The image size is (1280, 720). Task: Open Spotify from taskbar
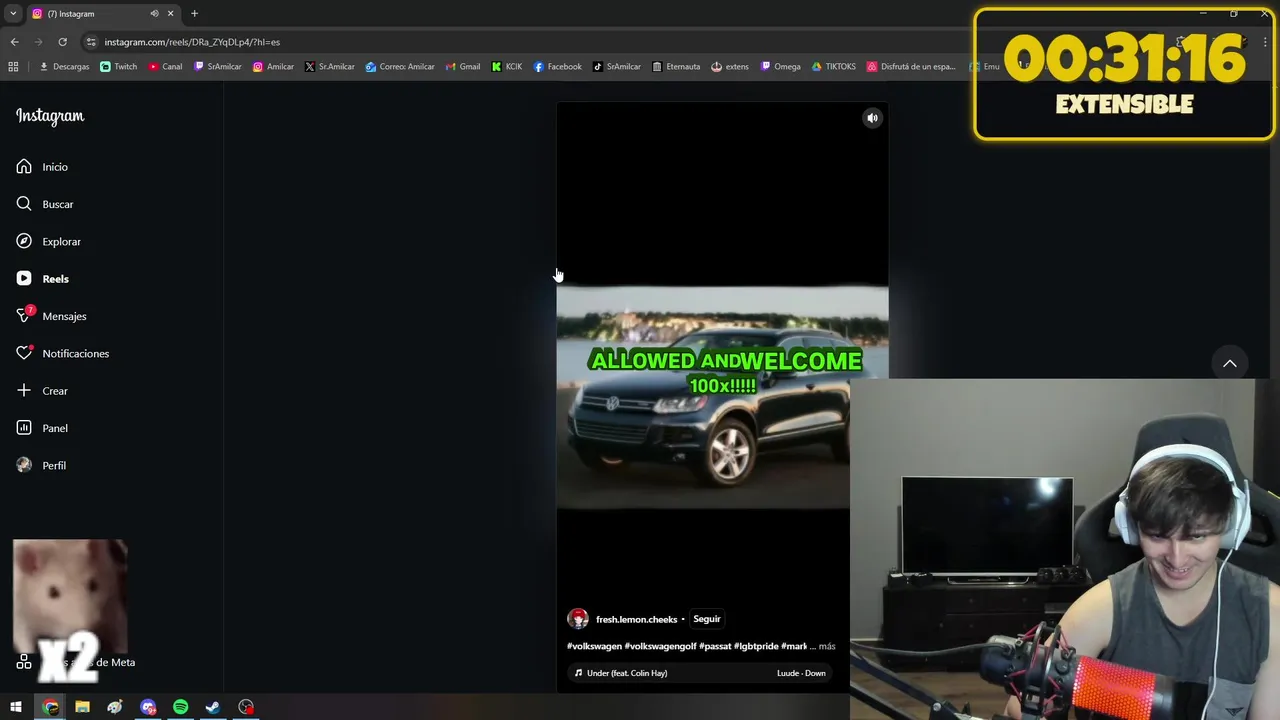click(181, 707)
